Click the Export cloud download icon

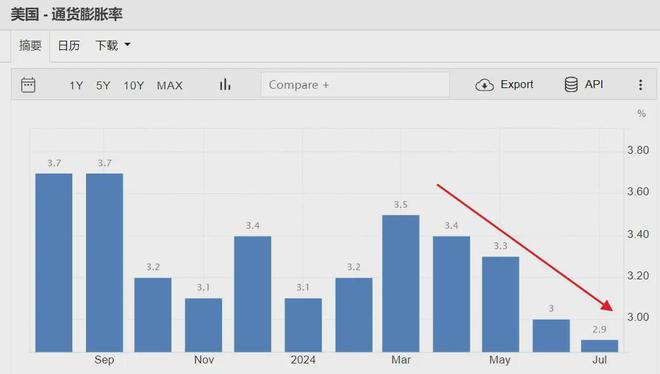(484, 85)
